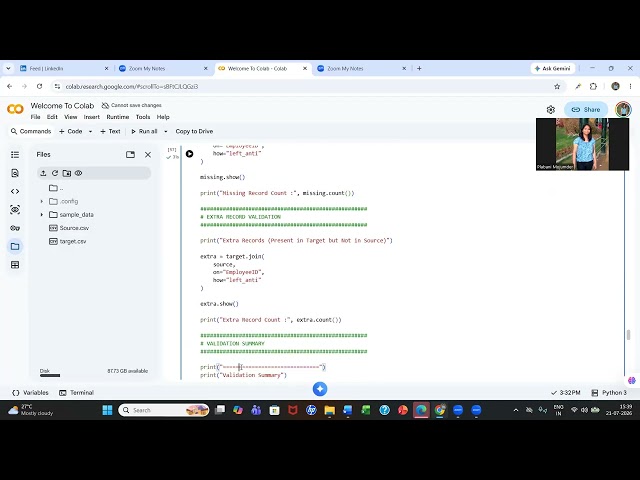Select the Files folder icon in sidebar

point(15,247)
